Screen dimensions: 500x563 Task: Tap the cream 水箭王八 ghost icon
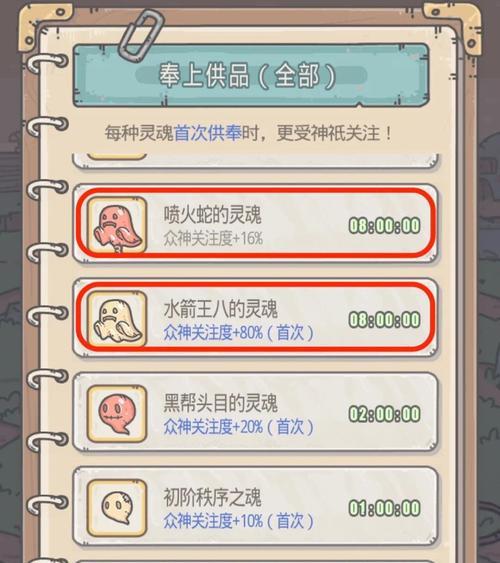[x=117, y=319]
